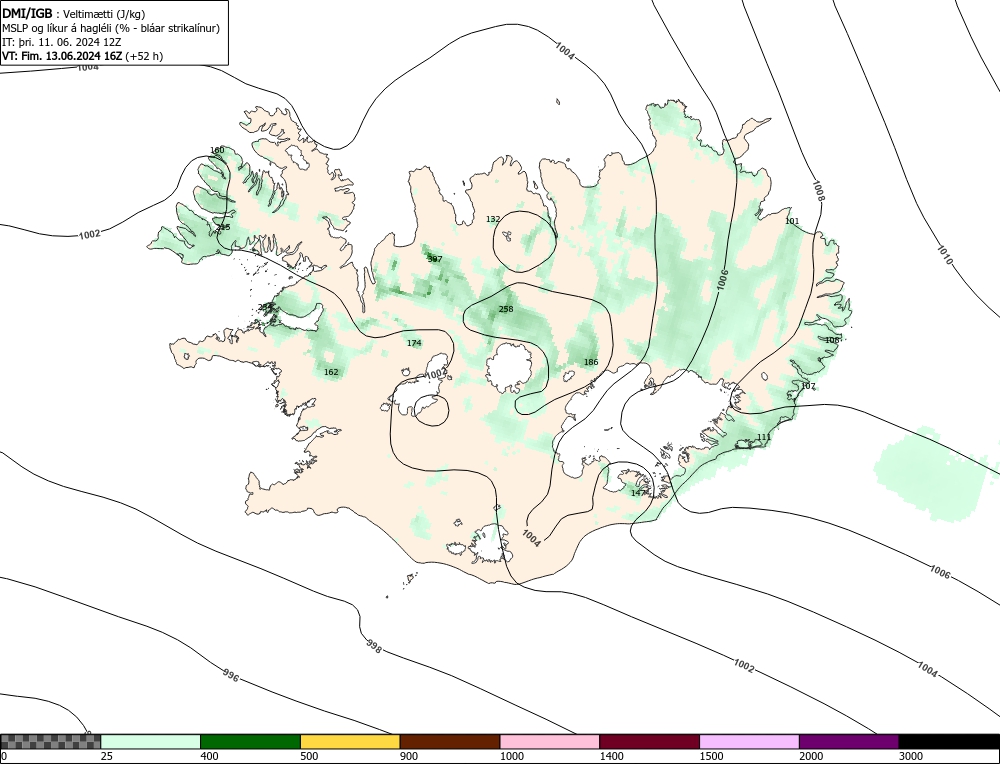
Task: Pick the maroon 1400–1500 legend swatch
Action: (x=649, y=742)
